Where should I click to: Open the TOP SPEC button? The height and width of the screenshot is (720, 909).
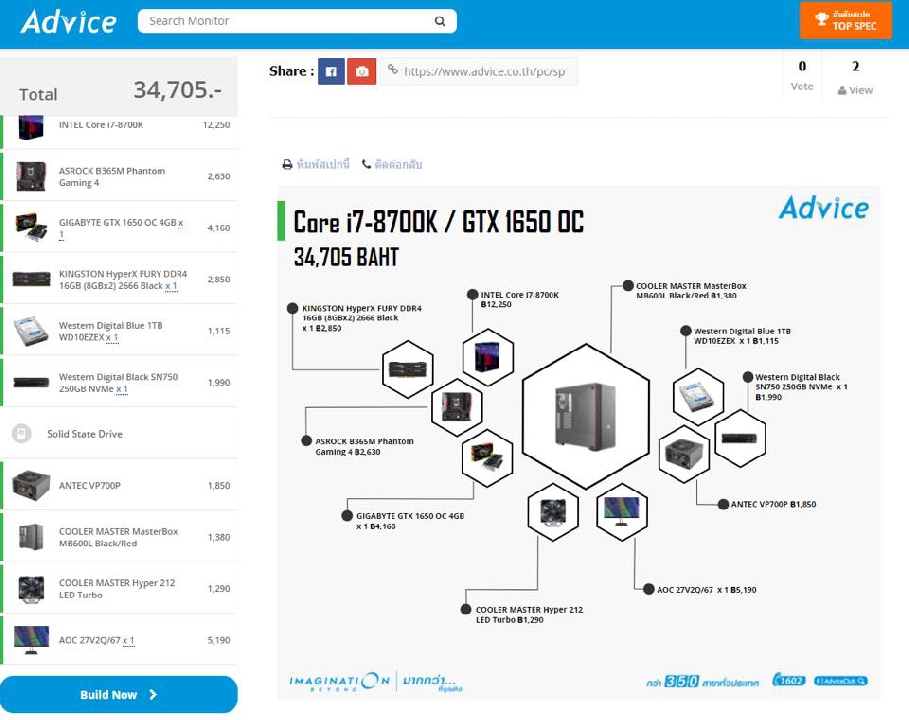click(x=846, y=20)
